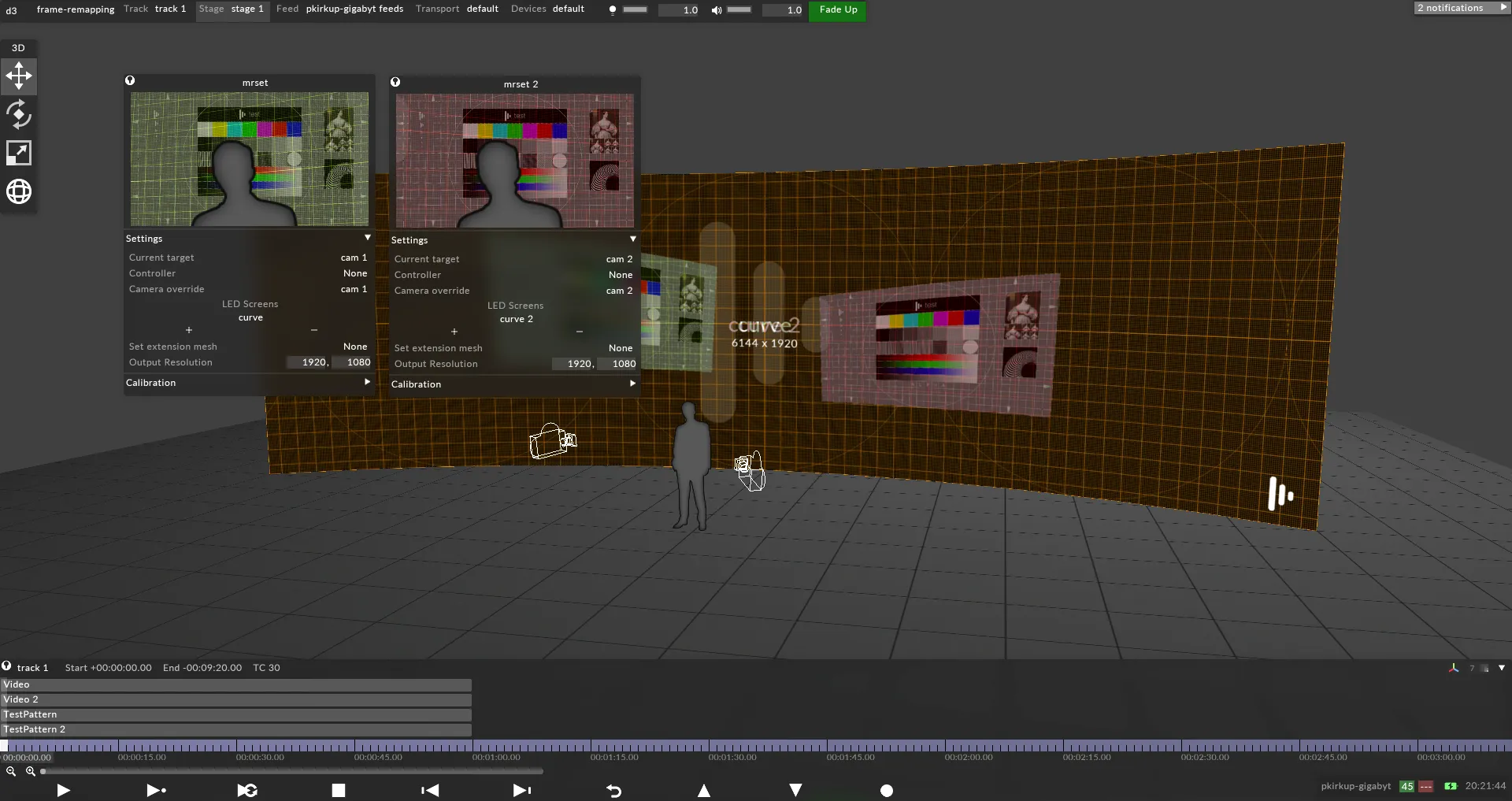Click the loop playback icon in transport controls

247,791
